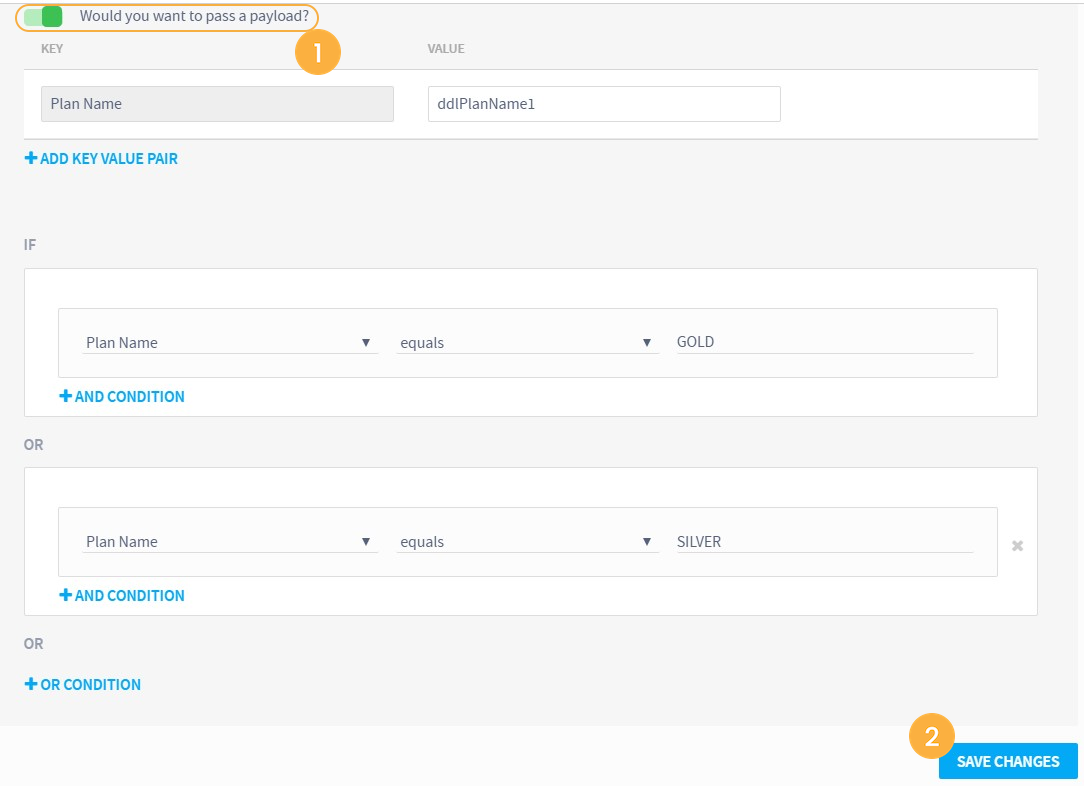Remove the SILVER condition with X icon
1084x786 pixels.
click(x=1018, y=545)
